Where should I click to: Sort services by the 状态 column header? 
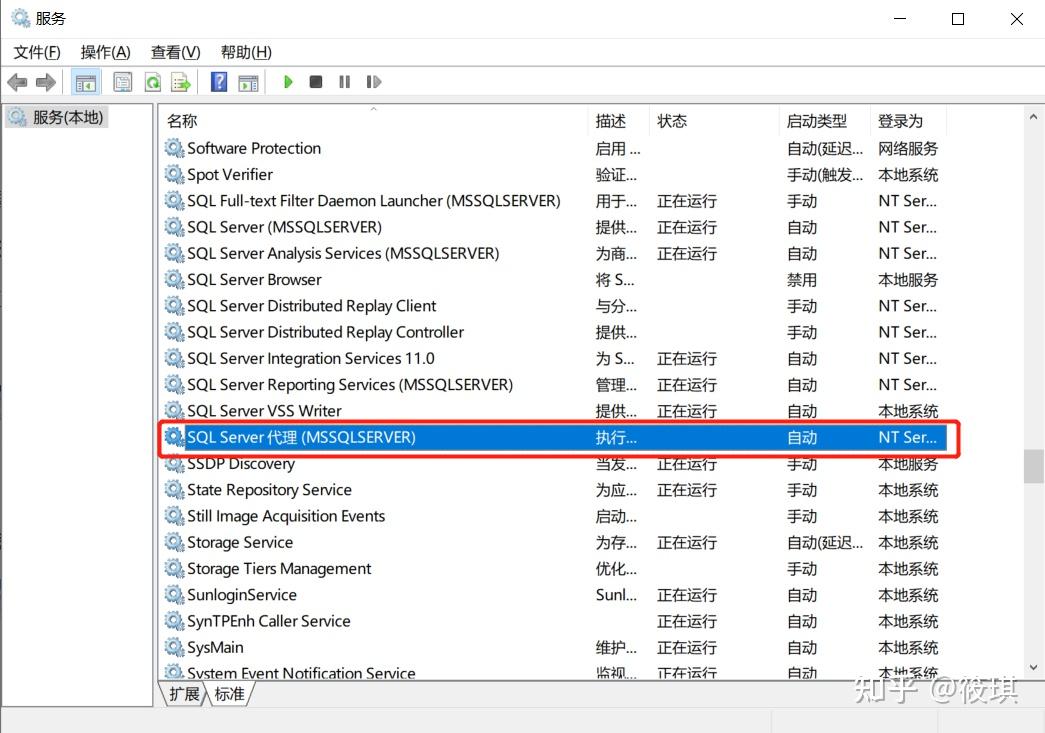[x=671, y=120]
